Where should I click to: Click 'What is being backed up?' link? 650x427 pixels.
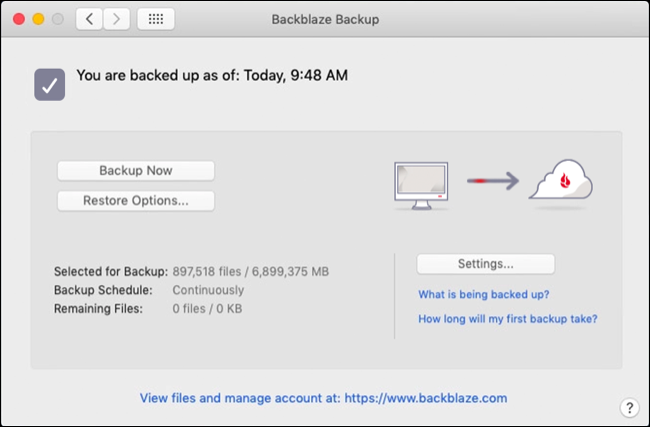click(x=484, y=294)
